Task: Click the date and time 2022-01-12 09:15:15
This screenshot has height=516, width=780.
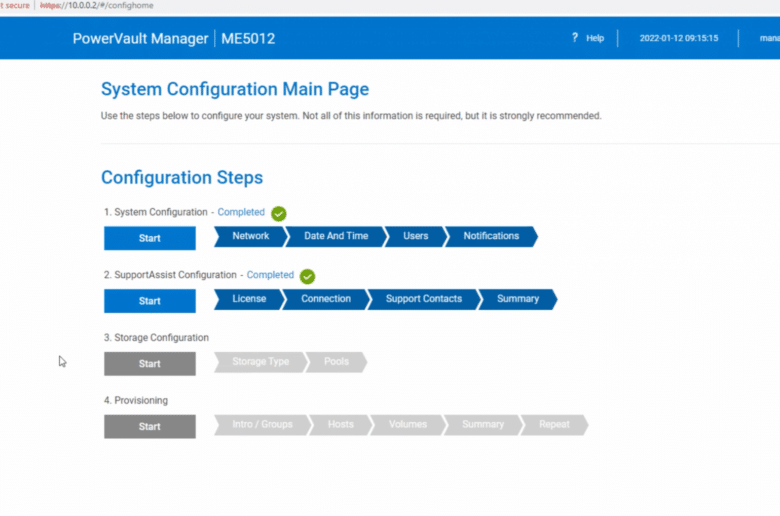Action: (x=679, y=38)
